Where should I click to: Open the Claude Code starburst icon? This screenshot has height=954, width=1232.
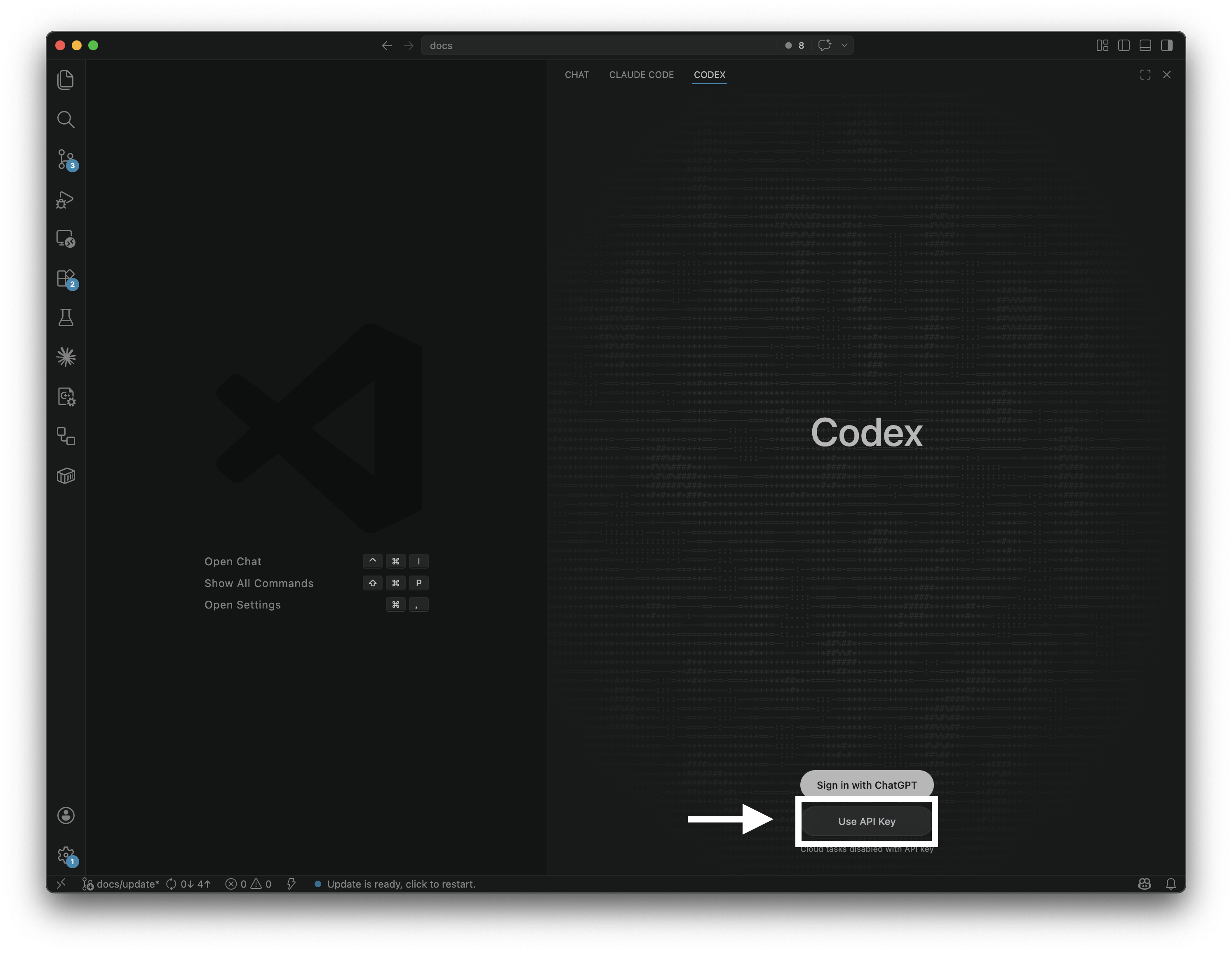[66, 357]
